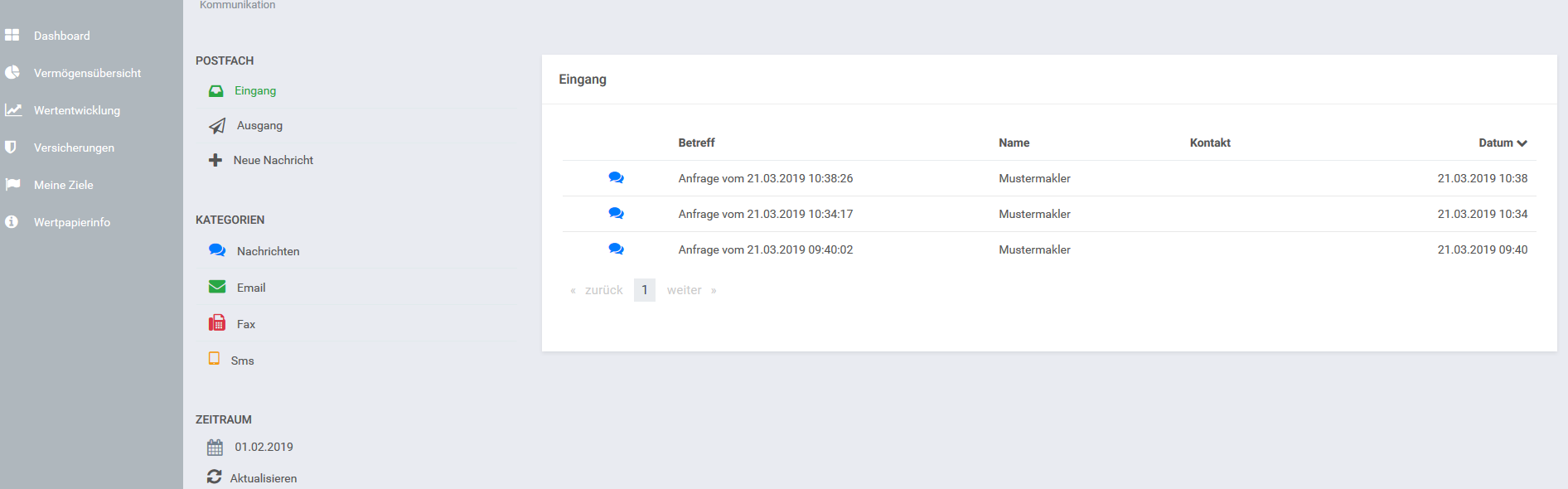Click the green Eingang inbox icon
This screenshot has height=489, width=1568.
[215, 91]
